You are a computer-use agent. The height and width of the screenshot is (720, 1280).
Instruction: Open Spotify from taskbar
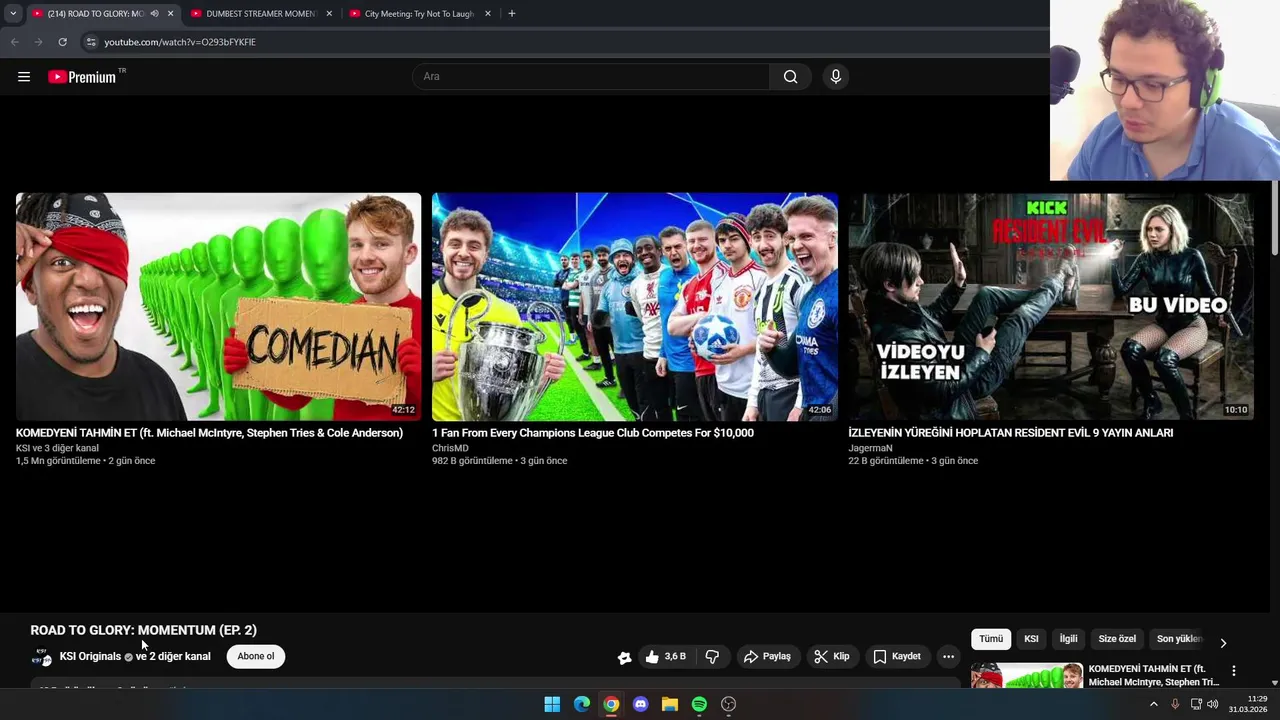(699, 704)
